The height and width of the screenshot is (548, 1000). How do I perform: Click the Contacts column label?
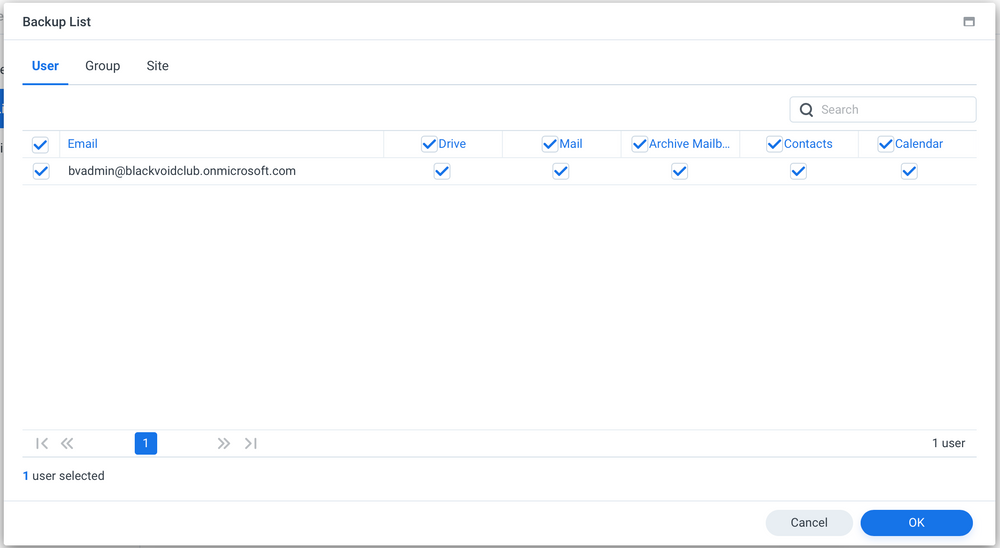pyautogui.click(x=808, y=144)
